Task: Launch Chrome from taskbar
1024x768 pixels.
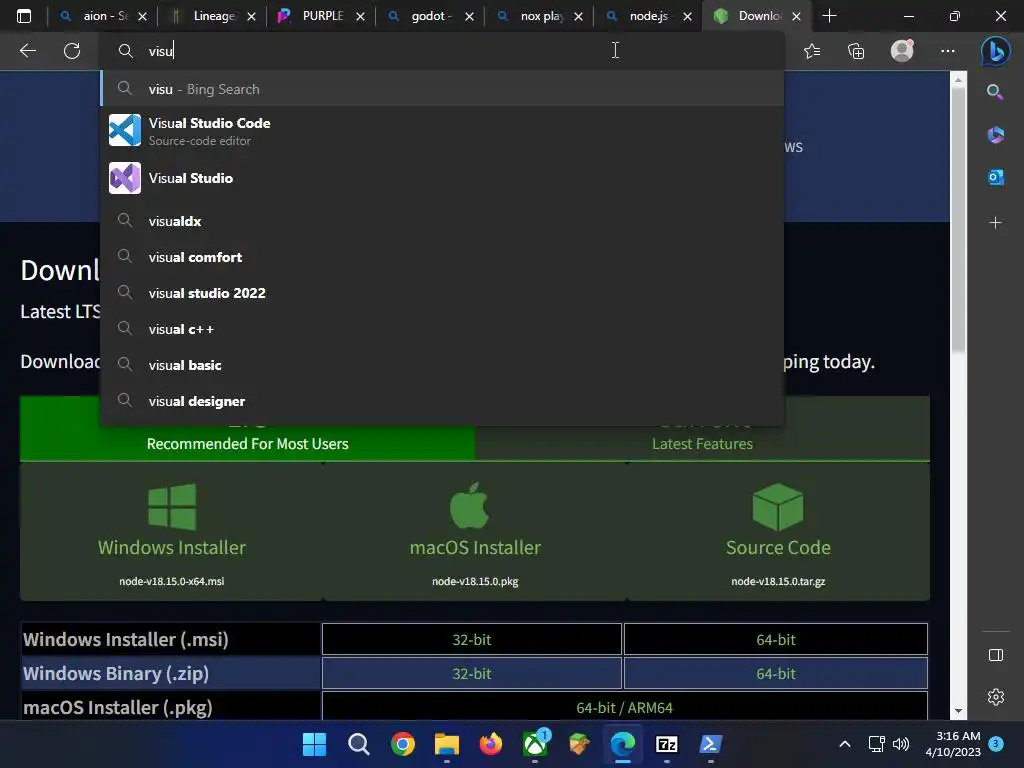Action: (403, 744)
